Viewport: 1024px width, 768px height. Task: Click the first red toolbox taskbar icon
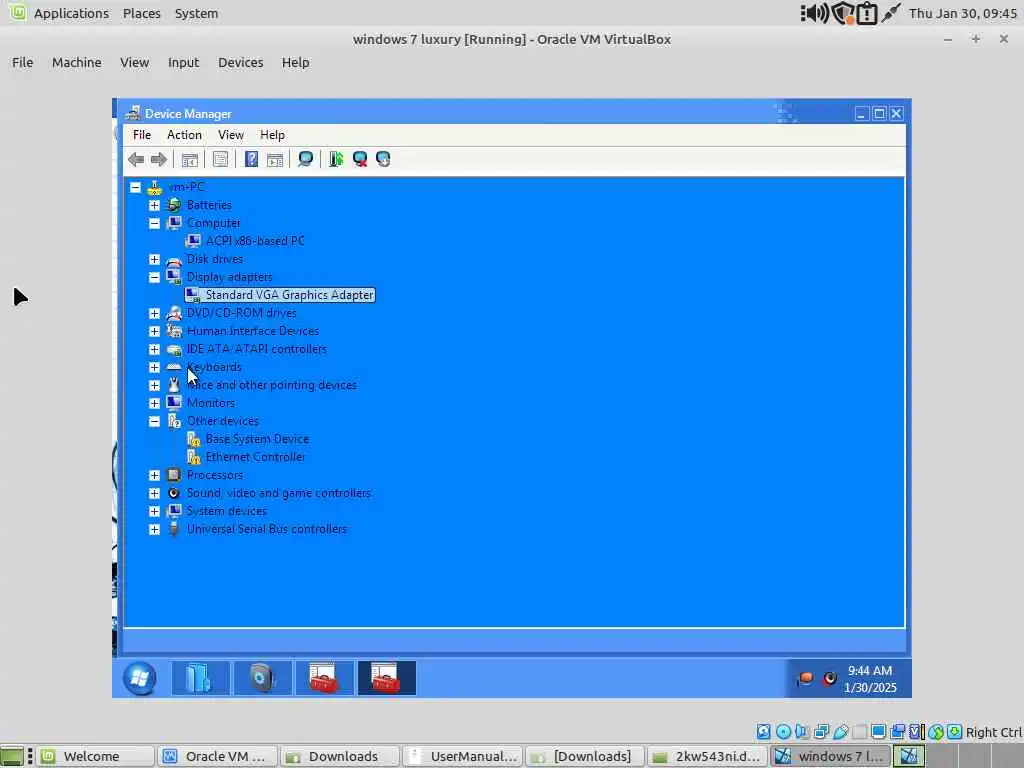click(324, 678)
